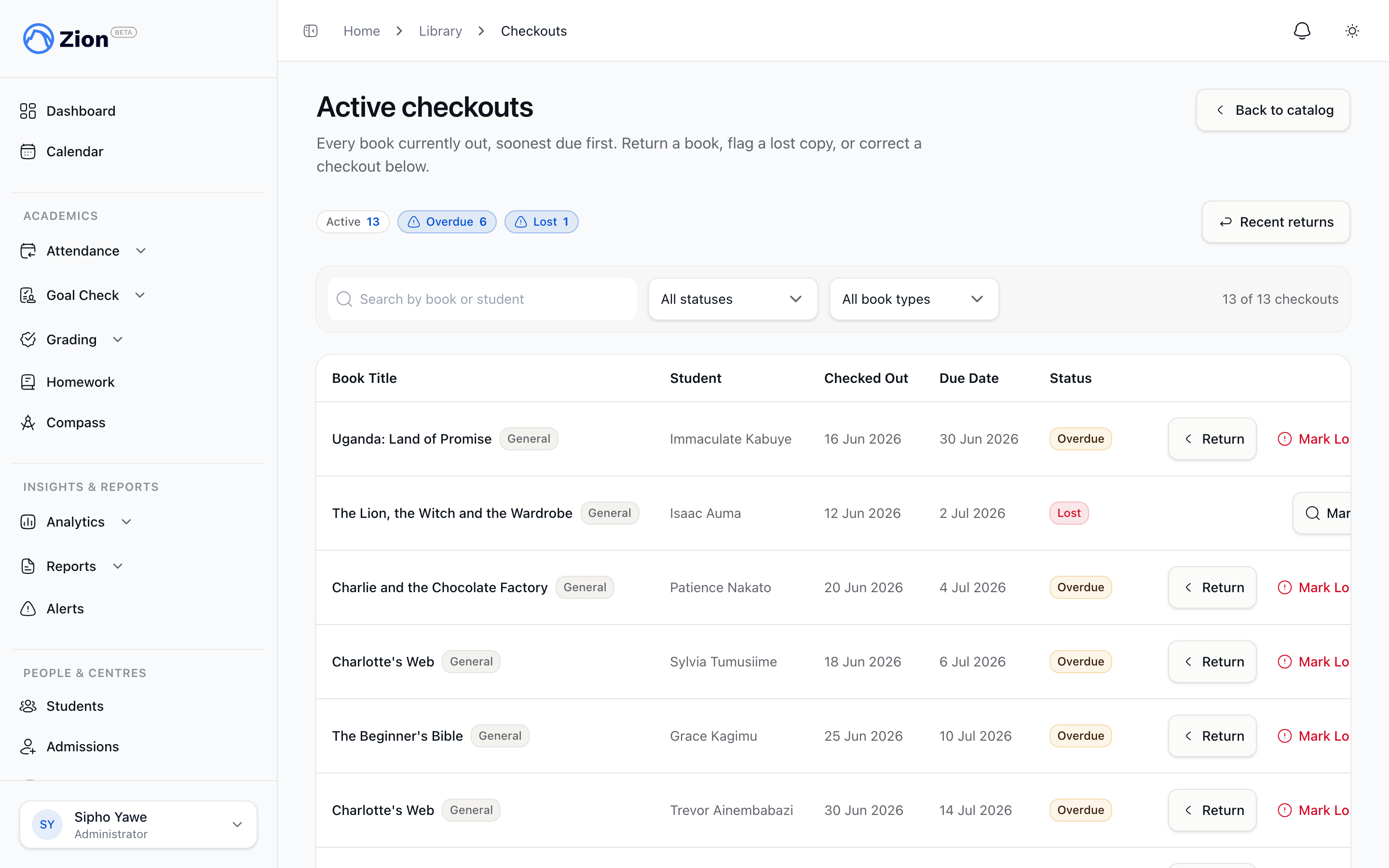Click the Attendance sidebar icon
Image resolution: width=1389 pixels, height=868 pixels.
coord(28,251)
